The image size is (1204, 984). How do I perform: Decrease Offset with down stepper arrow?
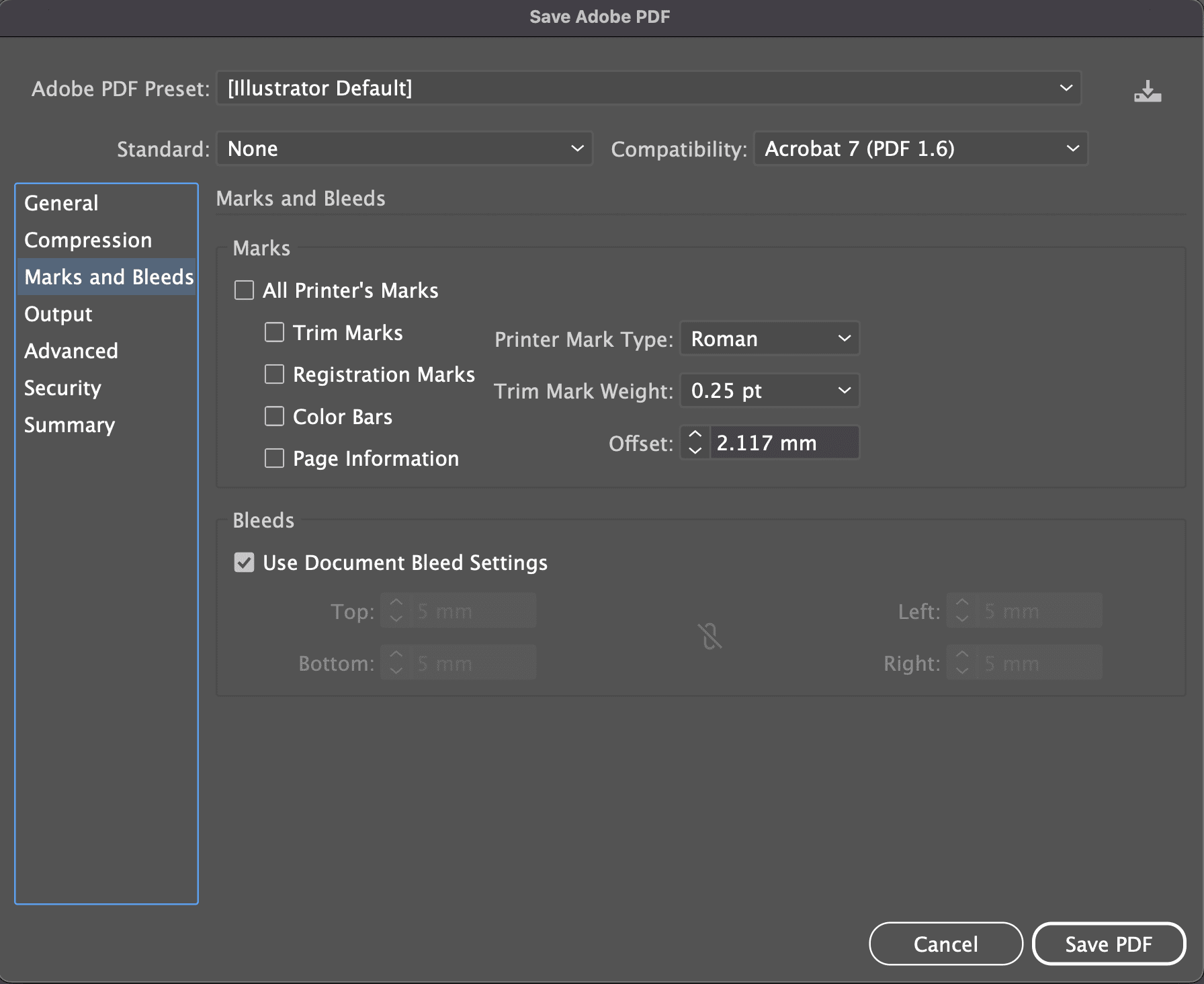[x=695, y=451]
